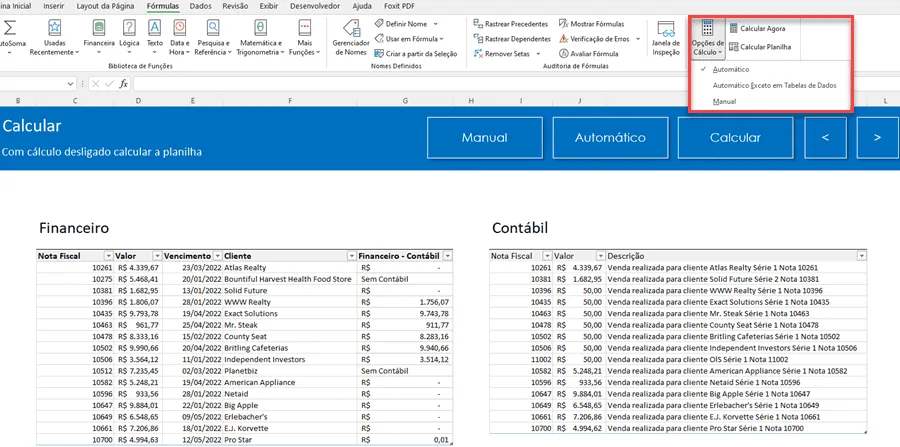Open the Layout da Página tab
The height and width of the screenshot is (447, 900).
point(106,6)
